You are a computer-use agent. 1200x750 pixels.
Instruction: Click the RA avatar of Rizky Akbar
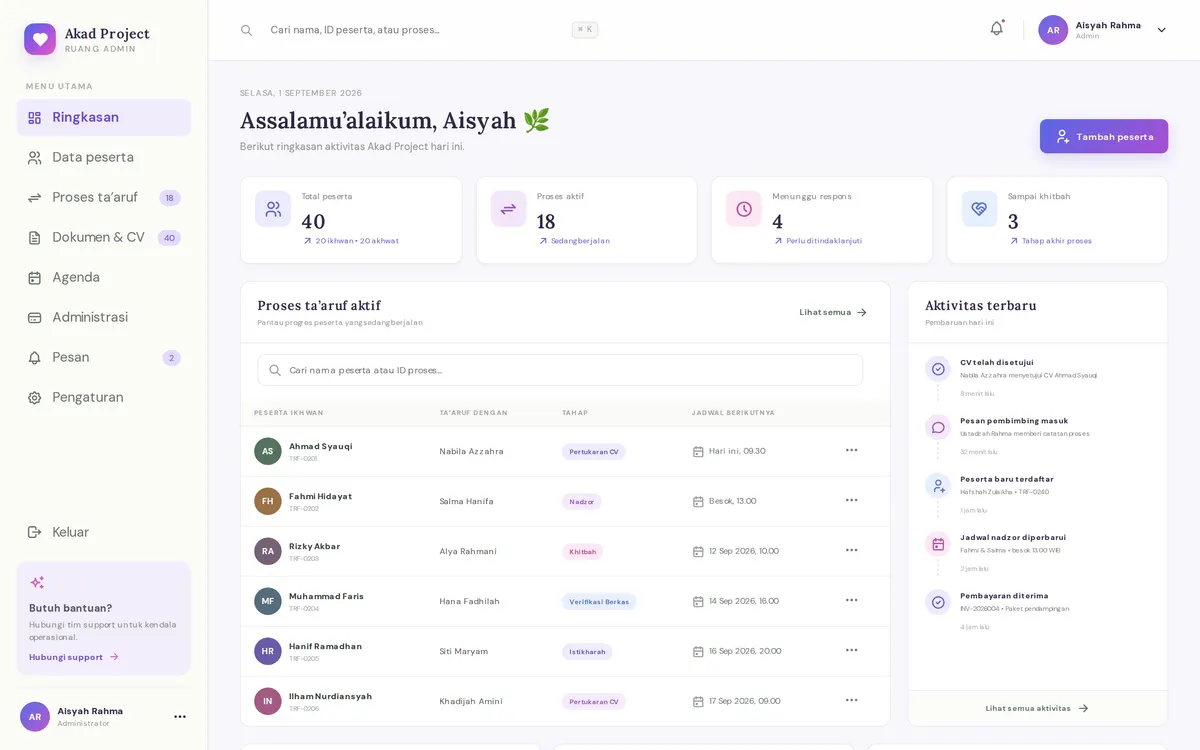pyautogui.click(x=268, y=551)
